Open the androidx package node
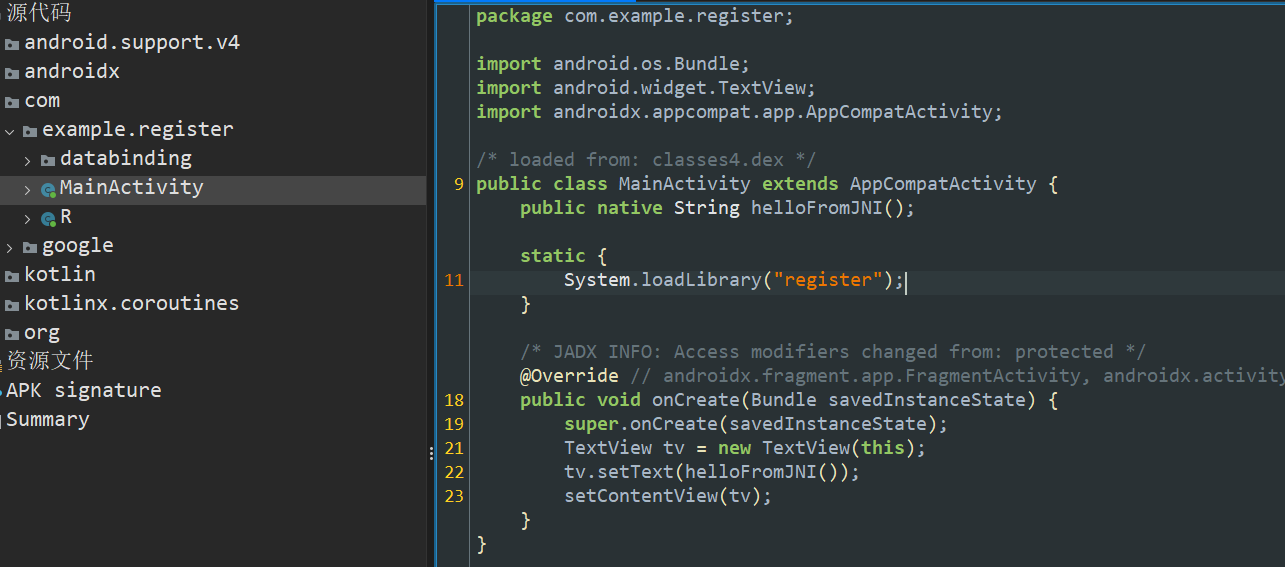The image size is (1285, 567). click(x=72, y=72)
